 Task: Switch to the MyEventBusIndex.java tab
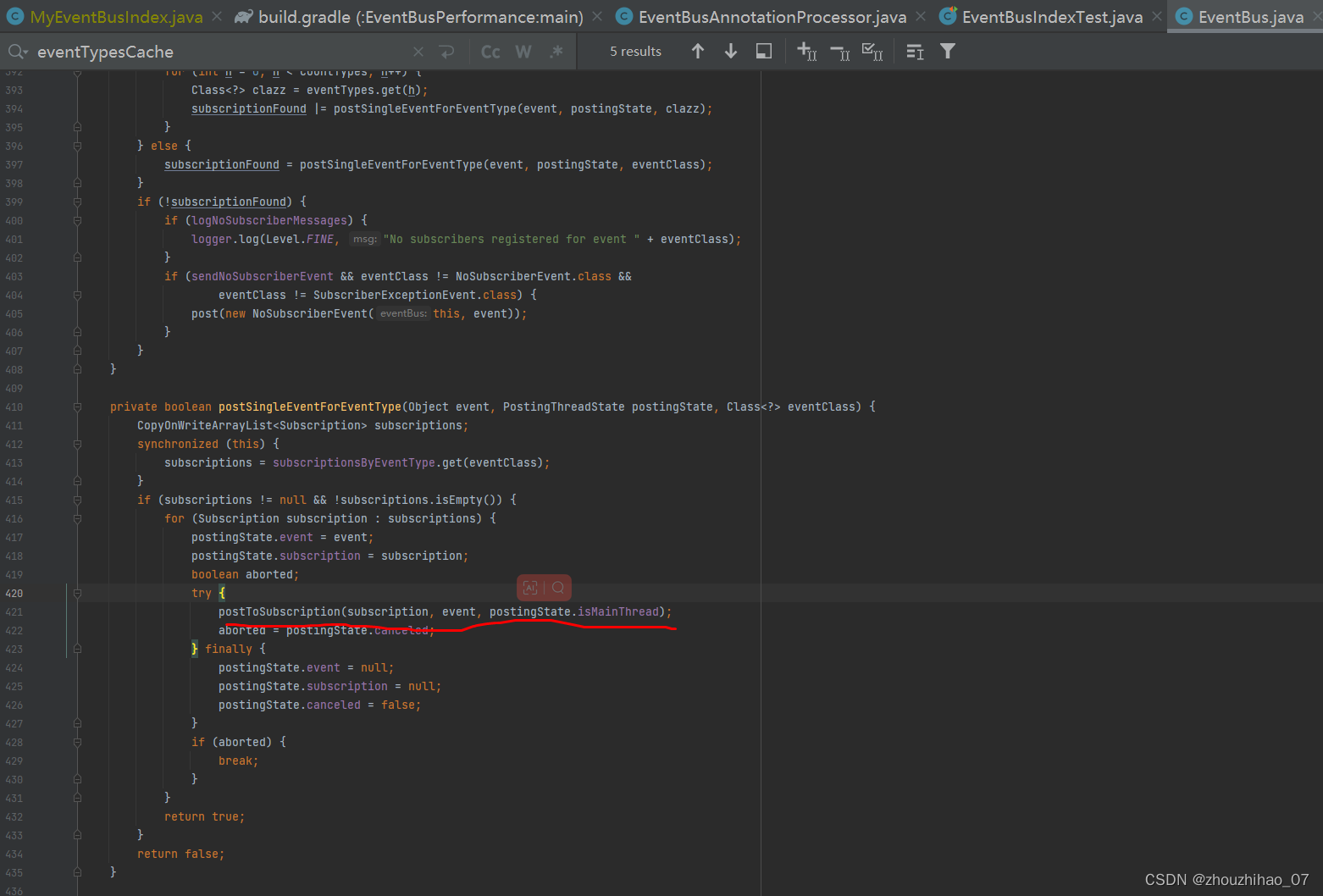pos(116,17)
